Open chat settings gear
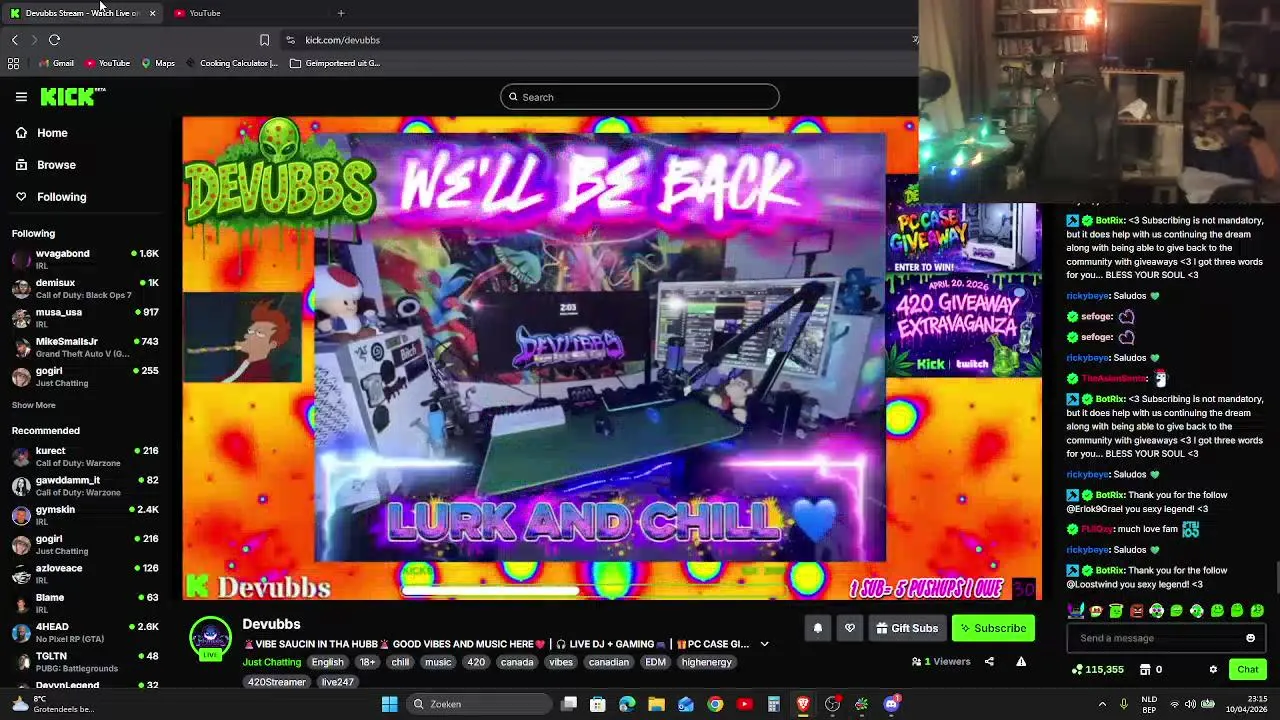 1213,669
